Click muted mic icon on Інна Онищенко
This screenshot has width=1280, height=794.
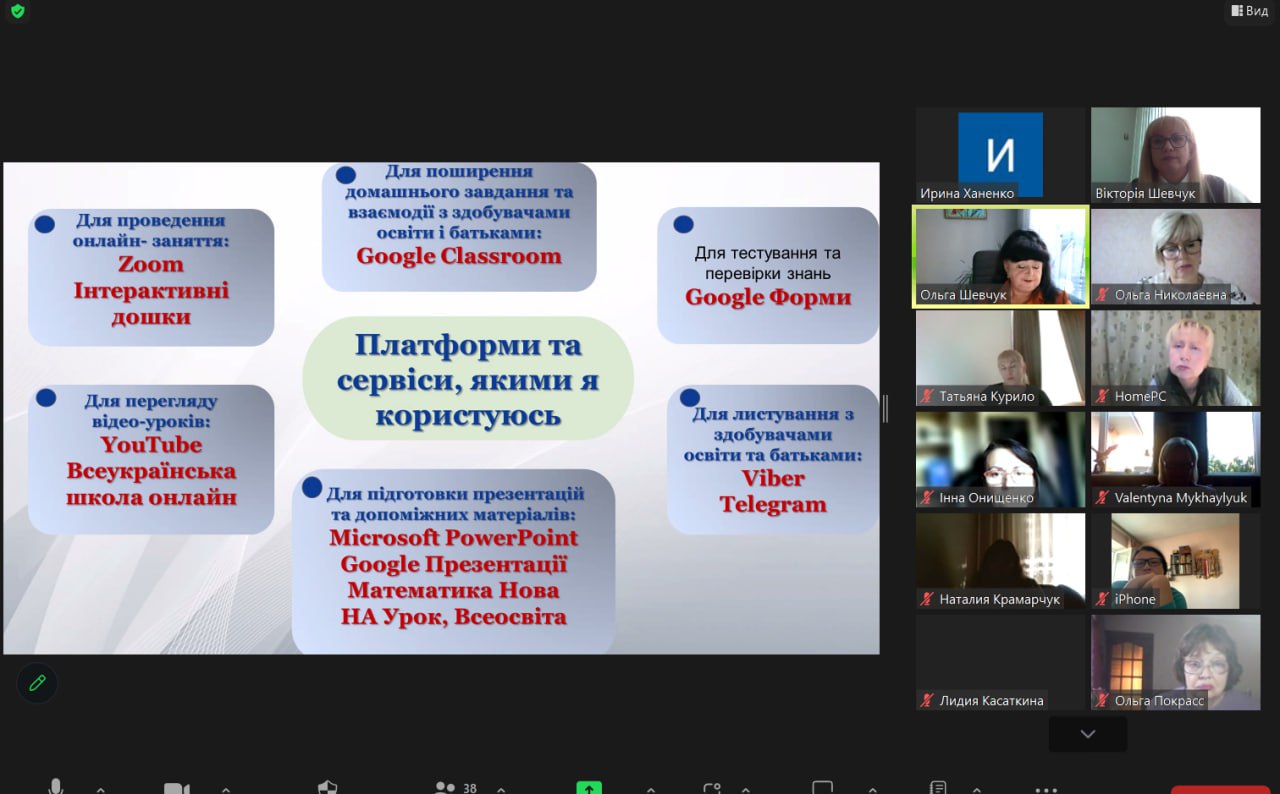pyautogui.click(x=928, y=497)
